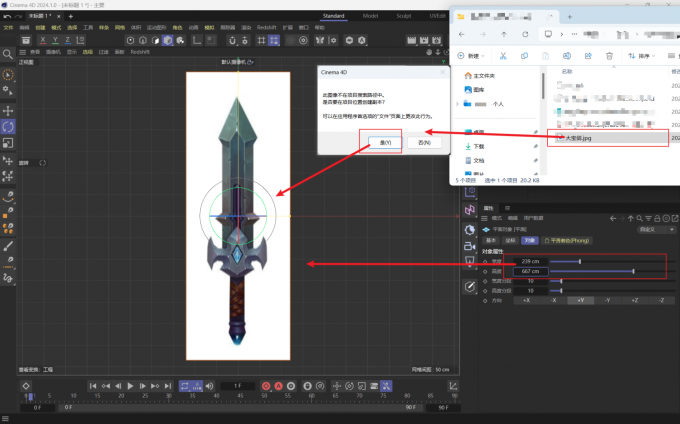Open Edit Render Settings clapperboard icon
The width and height of the screenshot is (680, 424).
(x=436, y=40)
